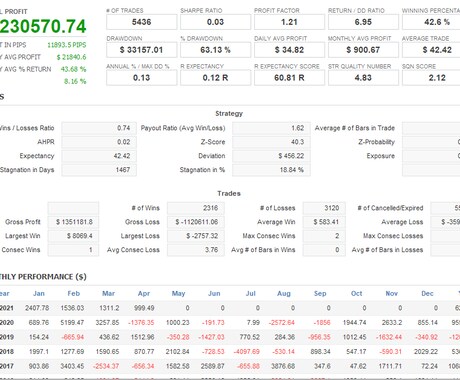Click the Jan column header
This screenshot has height=380, width=460.
click(39, 294)
